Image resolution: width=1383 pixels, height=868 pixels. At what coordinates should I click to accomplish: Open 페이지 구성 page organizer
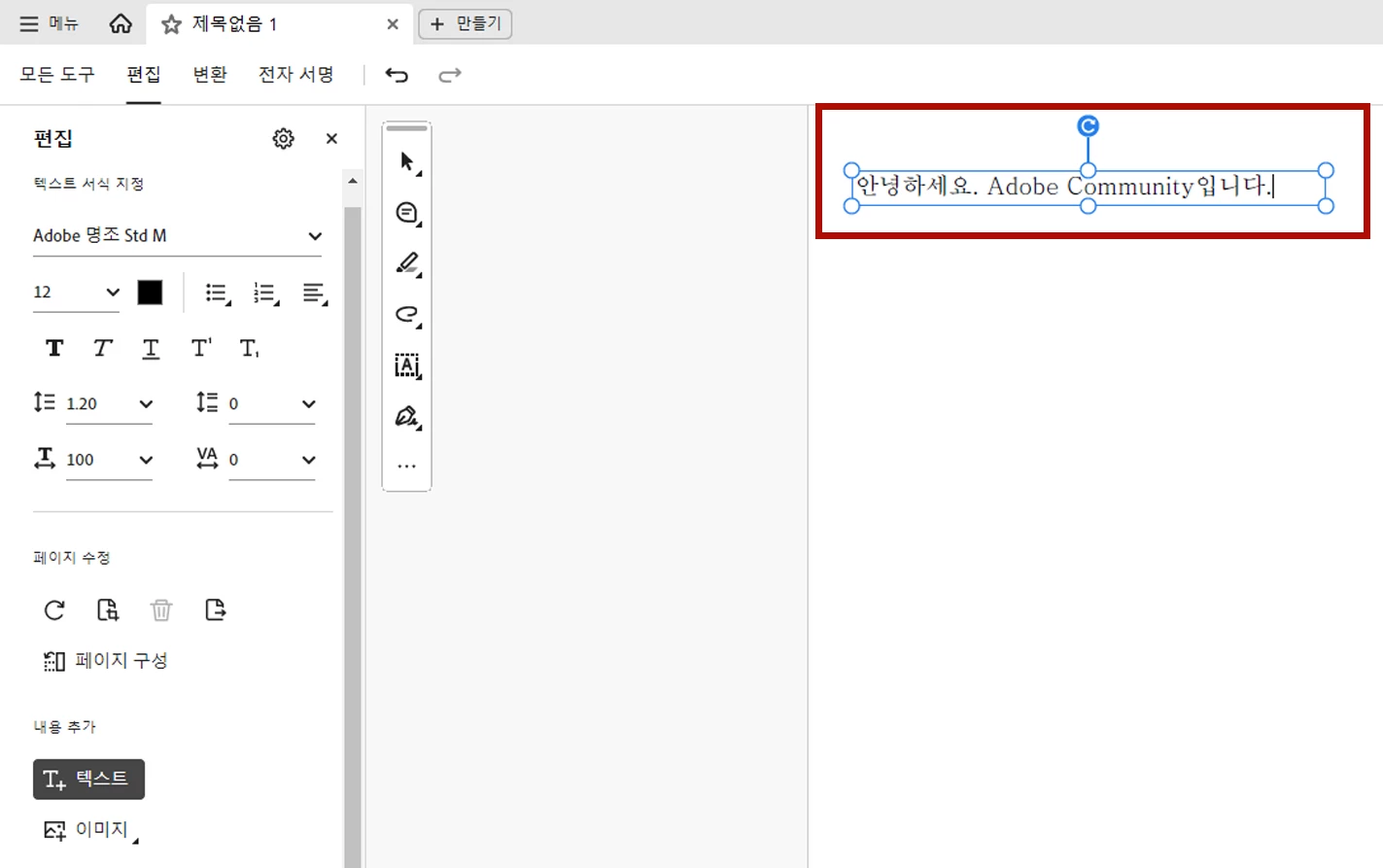pyautogui.click(x=106, y=661)
